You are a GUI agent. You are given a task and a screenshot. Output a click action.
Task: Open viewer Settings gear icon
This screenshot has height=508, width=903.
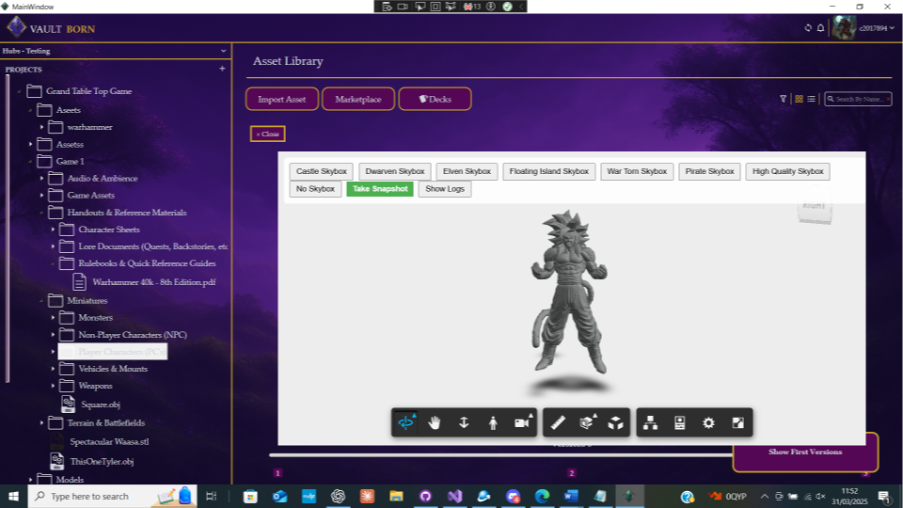709,423
